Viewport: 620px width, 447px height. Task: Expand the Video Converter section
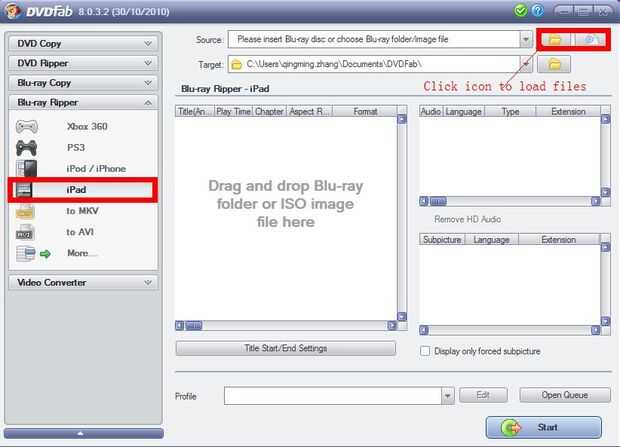pos(83,283)
